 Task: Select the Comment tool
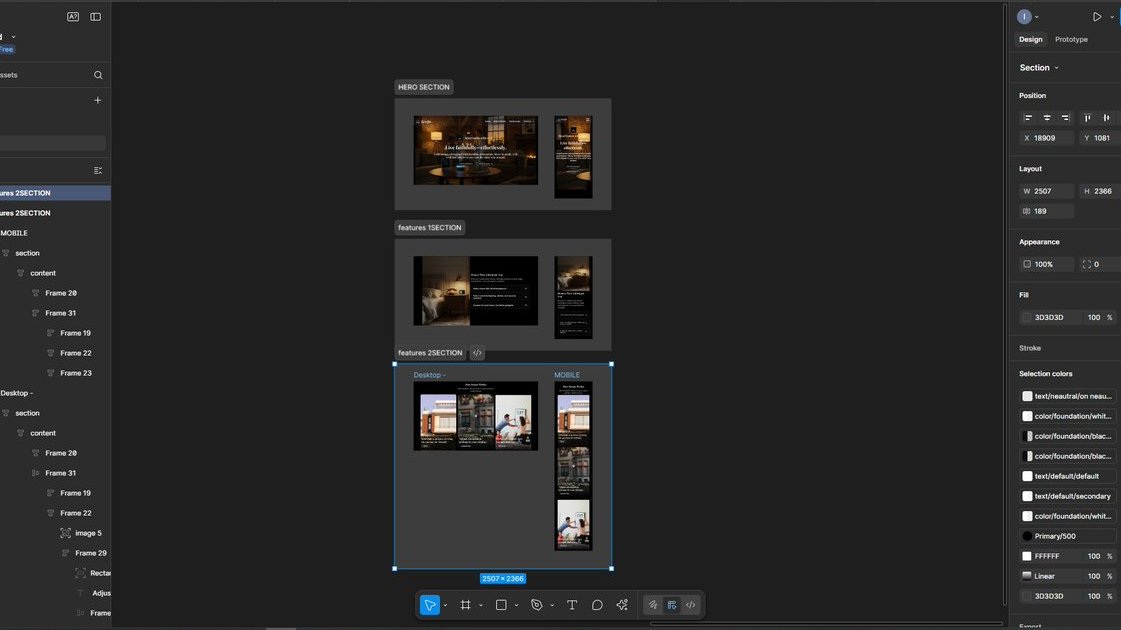pyautogui.click(x=597, y=605)
